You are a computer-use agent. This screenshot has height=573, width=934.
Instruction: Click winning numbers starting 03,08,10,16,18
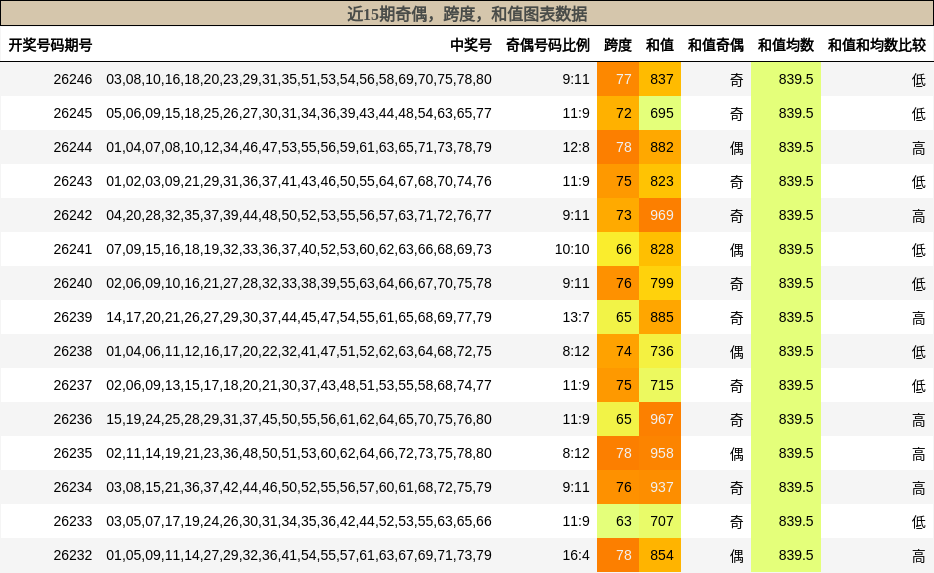click(x=299, y=79)
